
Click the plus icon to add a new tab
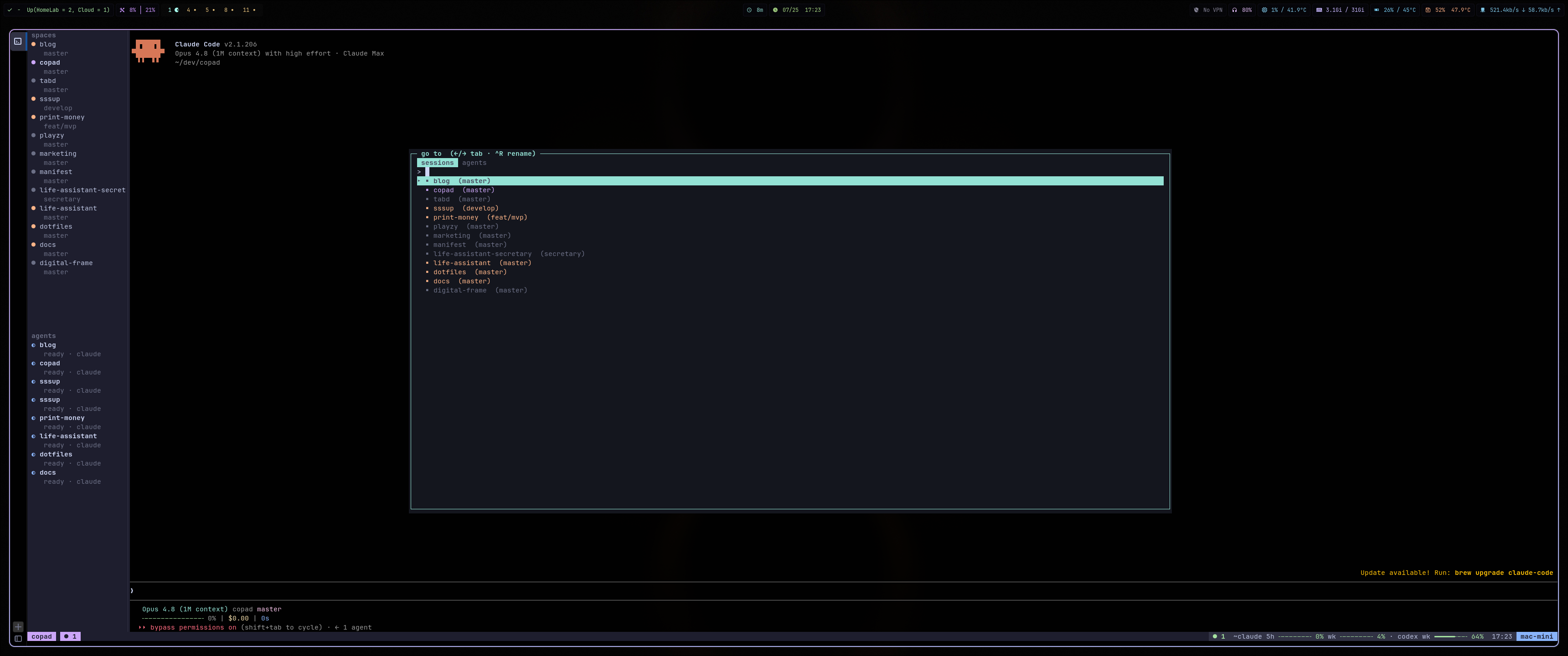tap(18, 627)
